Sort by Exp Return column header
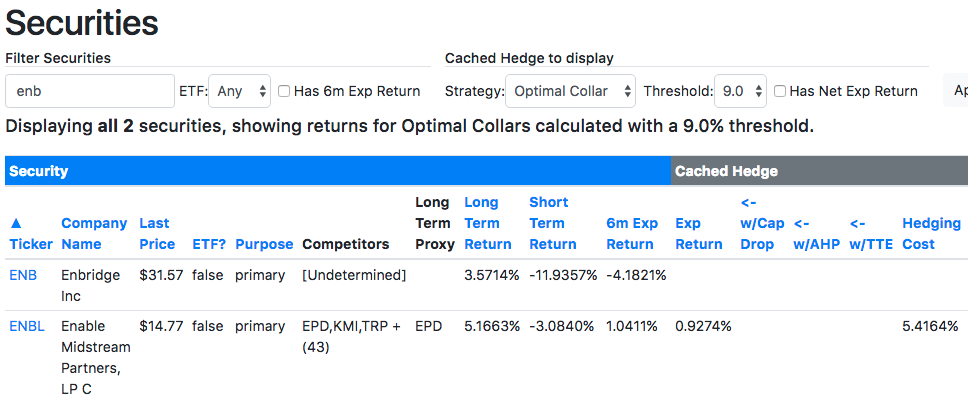The height and width of the screenshot is (412, 968). (699, 233)
